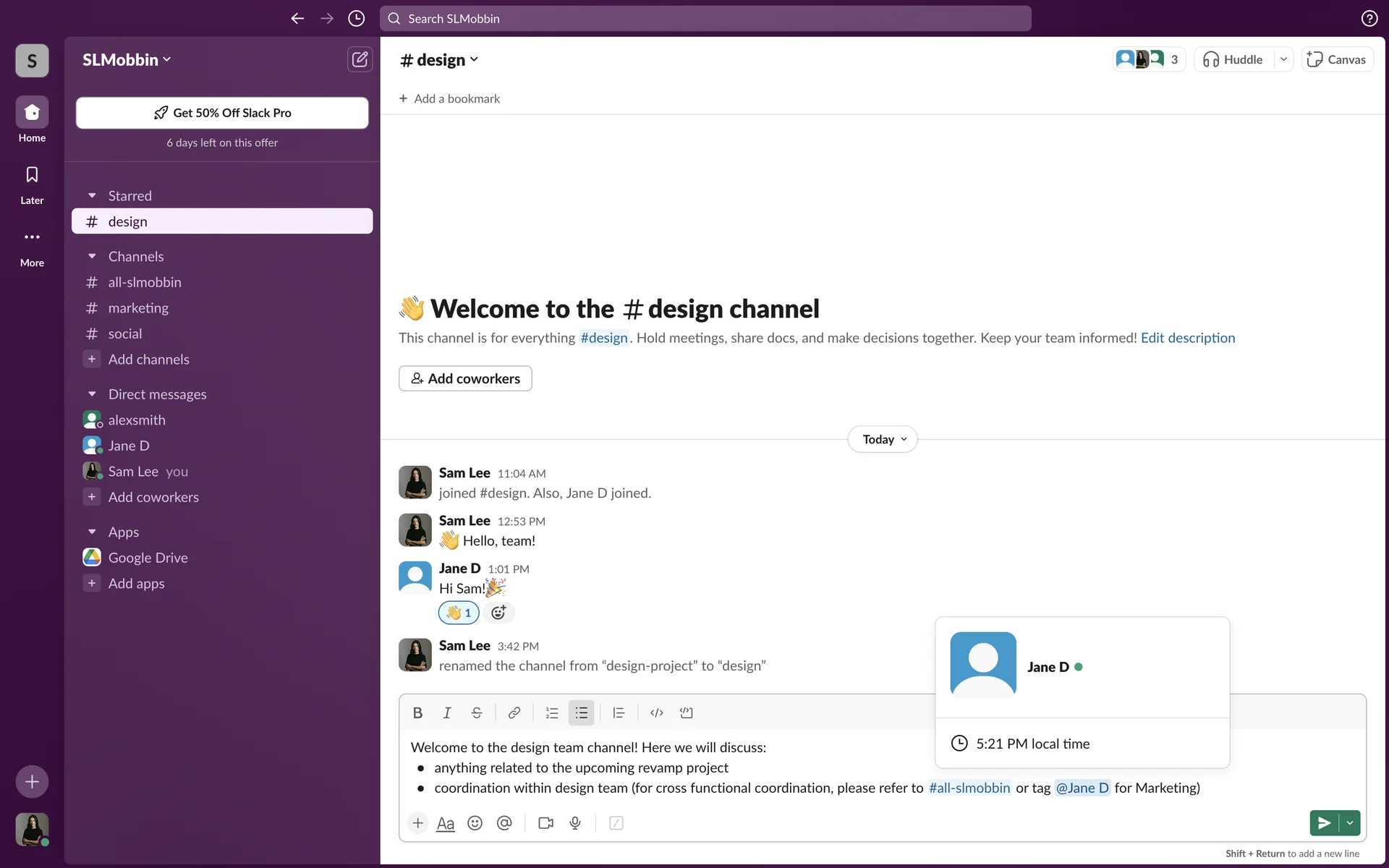
Task: Open the SLMobbin workspace dropdown
Action: pyautogui.click(x=127, y=60)
